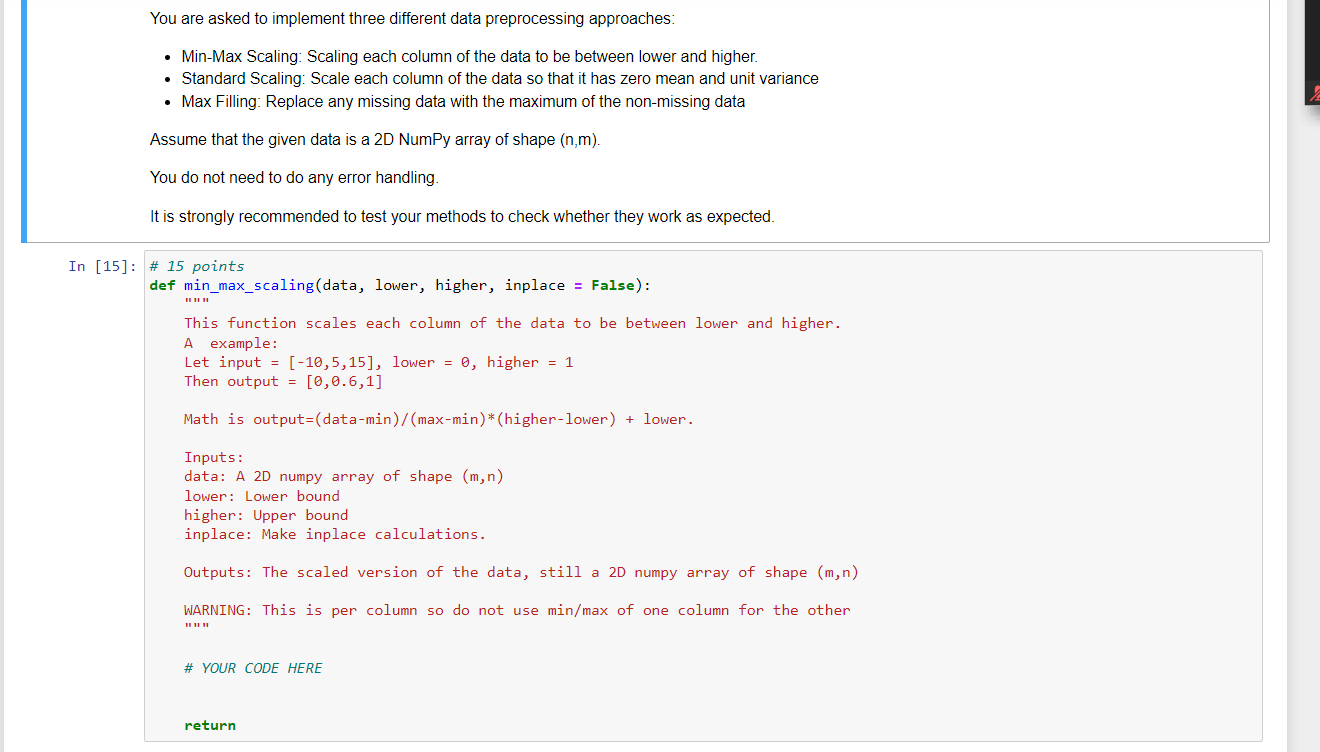Click the blue selection bar beside the markdown cell
This screenshot has height=752, width=1320.
click(23, 120)
